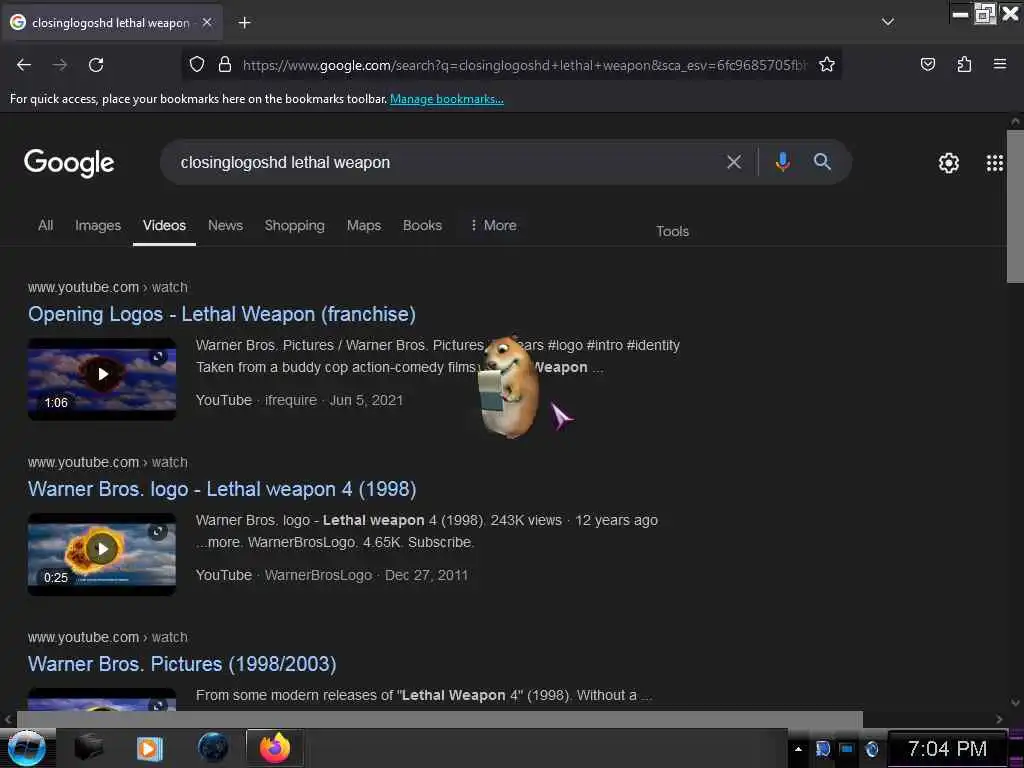Open Warner Bros. logo - Lethal weapon 4 result
The width and height of the screenshot is (1024, 768).
[x=222, y=489]
